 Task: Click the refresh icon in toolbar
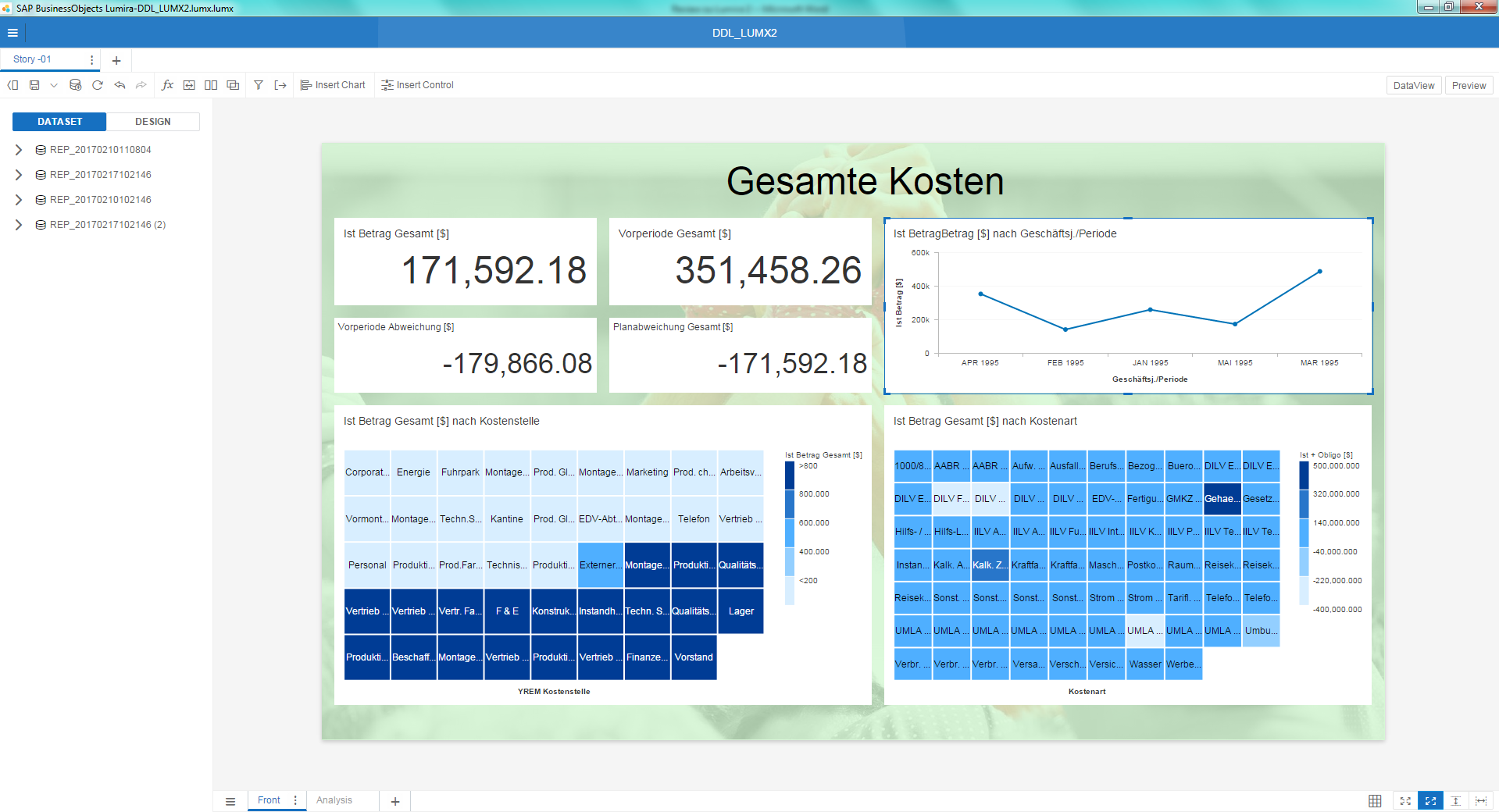pyautogui.click(x=98, y=85)
